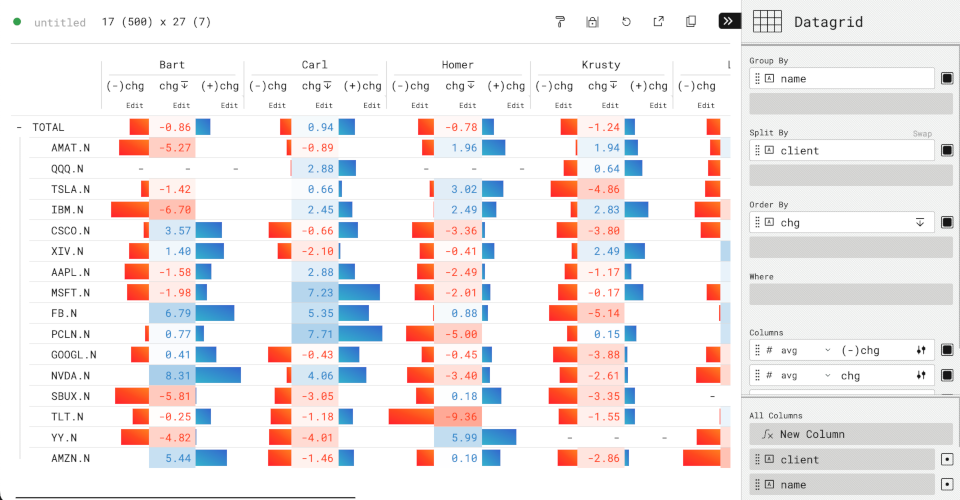Collapse the settings panel with double-chevron button
The height and width of the screenshot is (500, 960).
tap(728, 21)
